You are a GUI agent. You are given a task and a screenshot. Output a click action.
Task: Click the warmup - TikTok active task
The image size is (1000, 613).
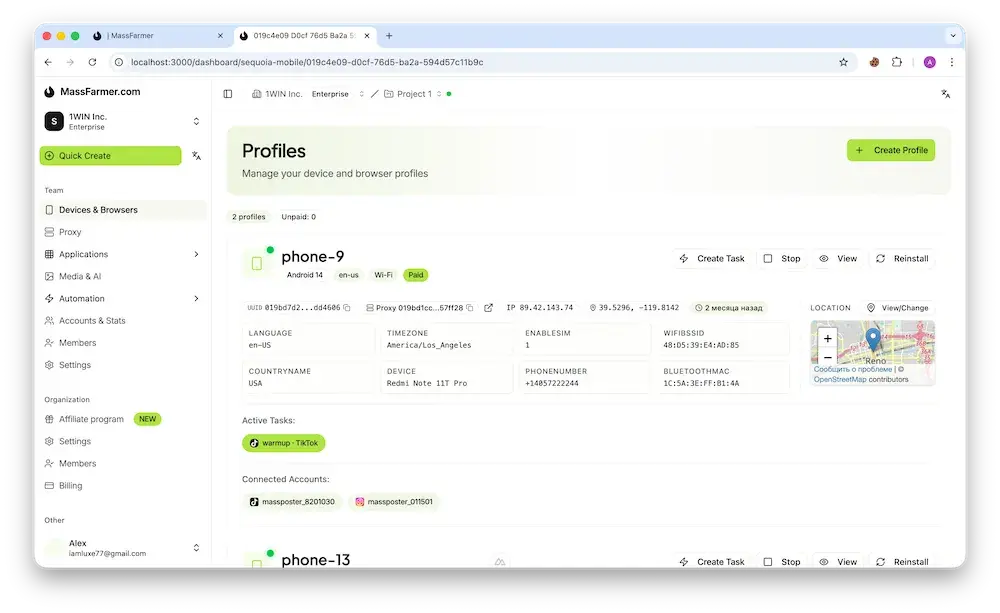284,443
